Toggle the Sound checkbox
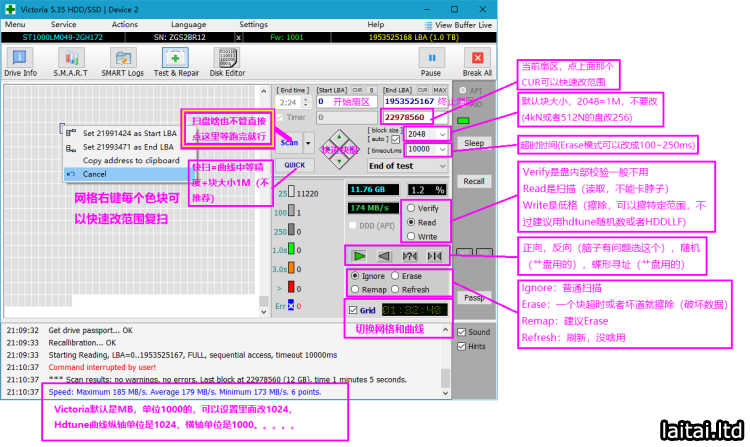This screenshot has height=447, width=750. [x=461, y=332]
